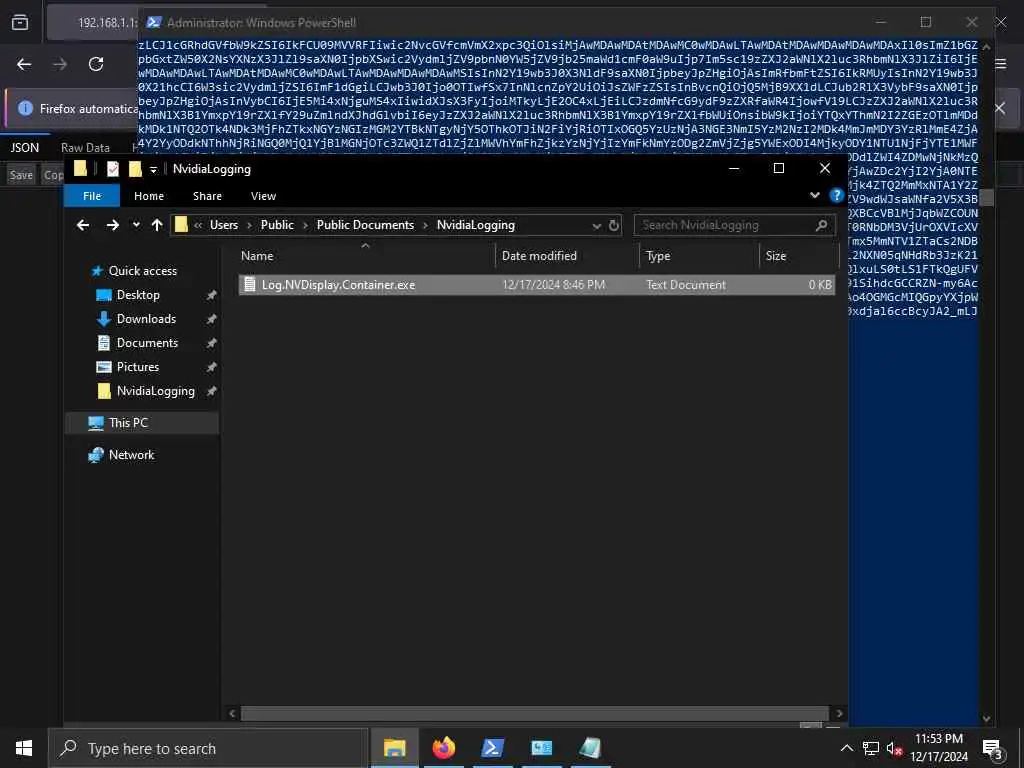Click the Public breadcrumb
The image size is (1024, 768).
[277, 225]
